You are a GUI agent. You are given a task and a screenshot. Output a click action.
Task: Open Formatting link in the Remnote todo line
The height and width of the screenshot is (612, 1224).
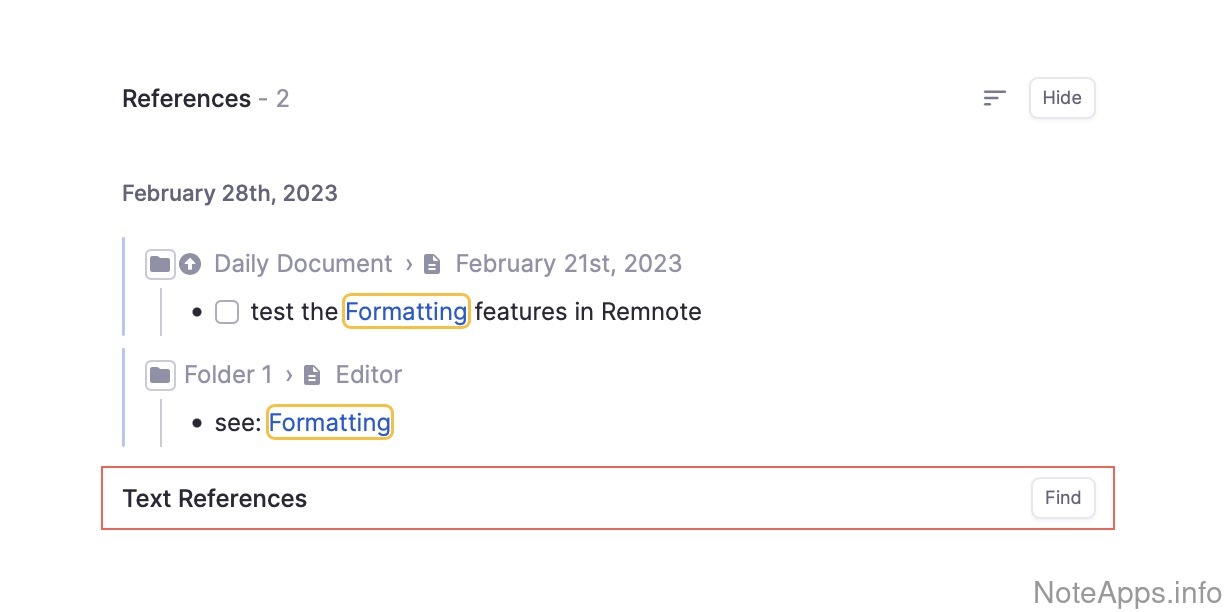pyautogui.click(x=406, y=312)
